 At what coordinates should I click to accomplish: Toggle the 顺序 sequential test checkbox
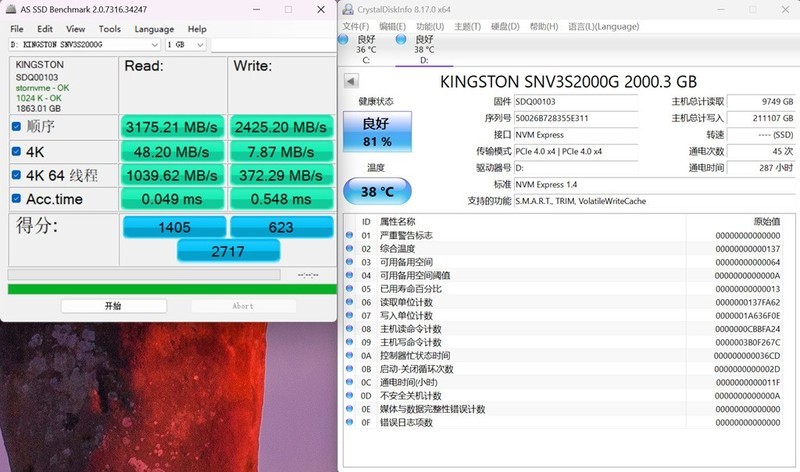[x=16, y=126]
